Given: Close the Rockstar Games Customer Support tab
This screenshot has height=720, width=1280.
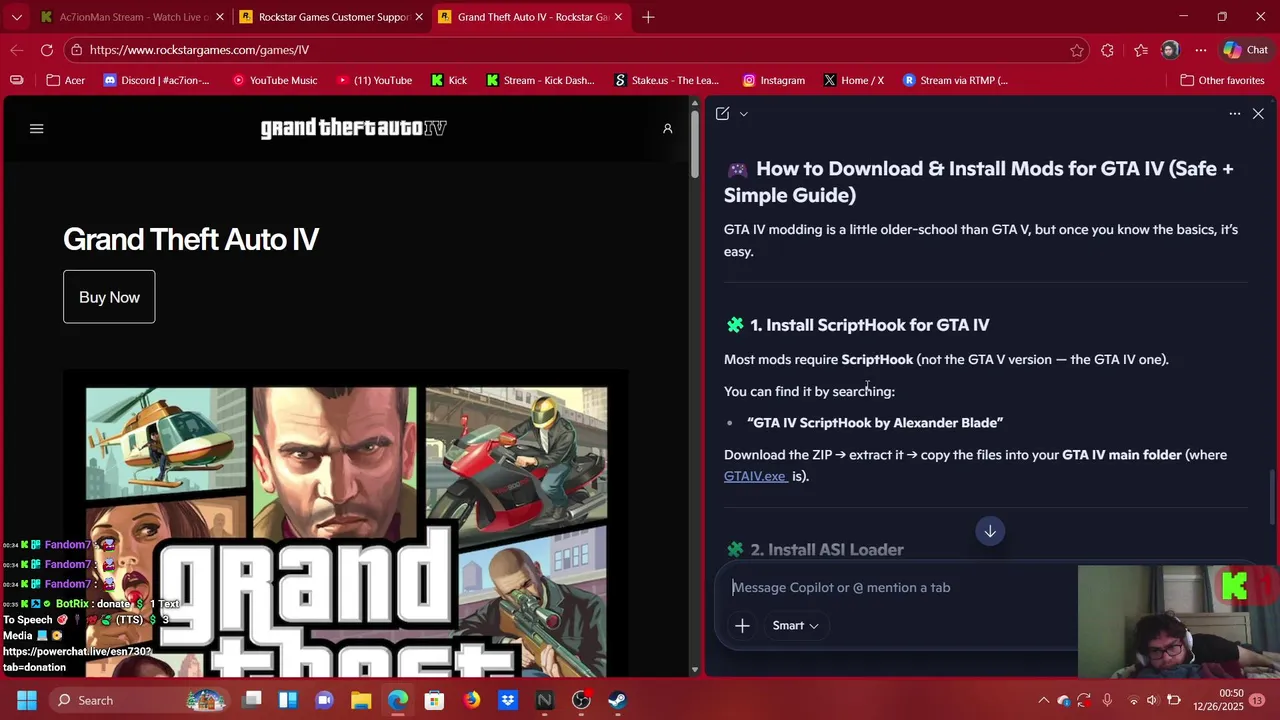Looking at the screenshot, I should point(418,17).
